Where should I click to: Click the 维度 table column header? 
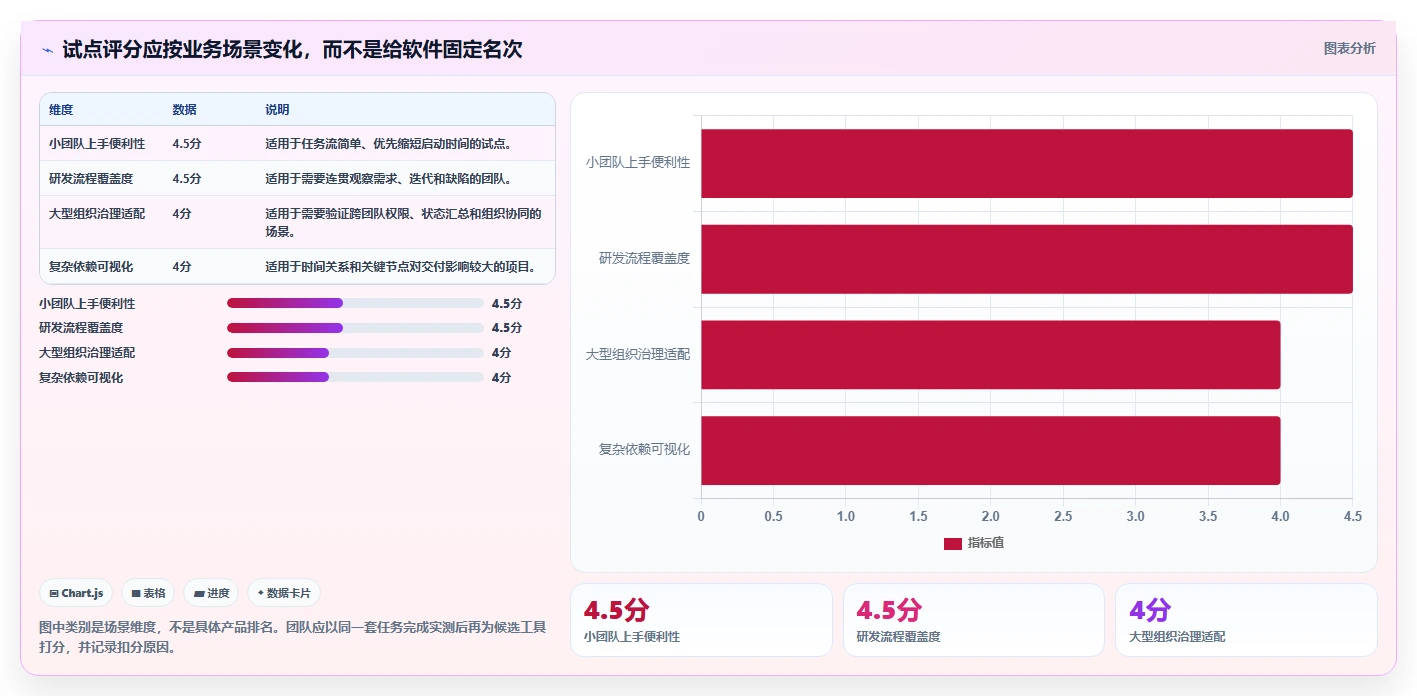61,110
